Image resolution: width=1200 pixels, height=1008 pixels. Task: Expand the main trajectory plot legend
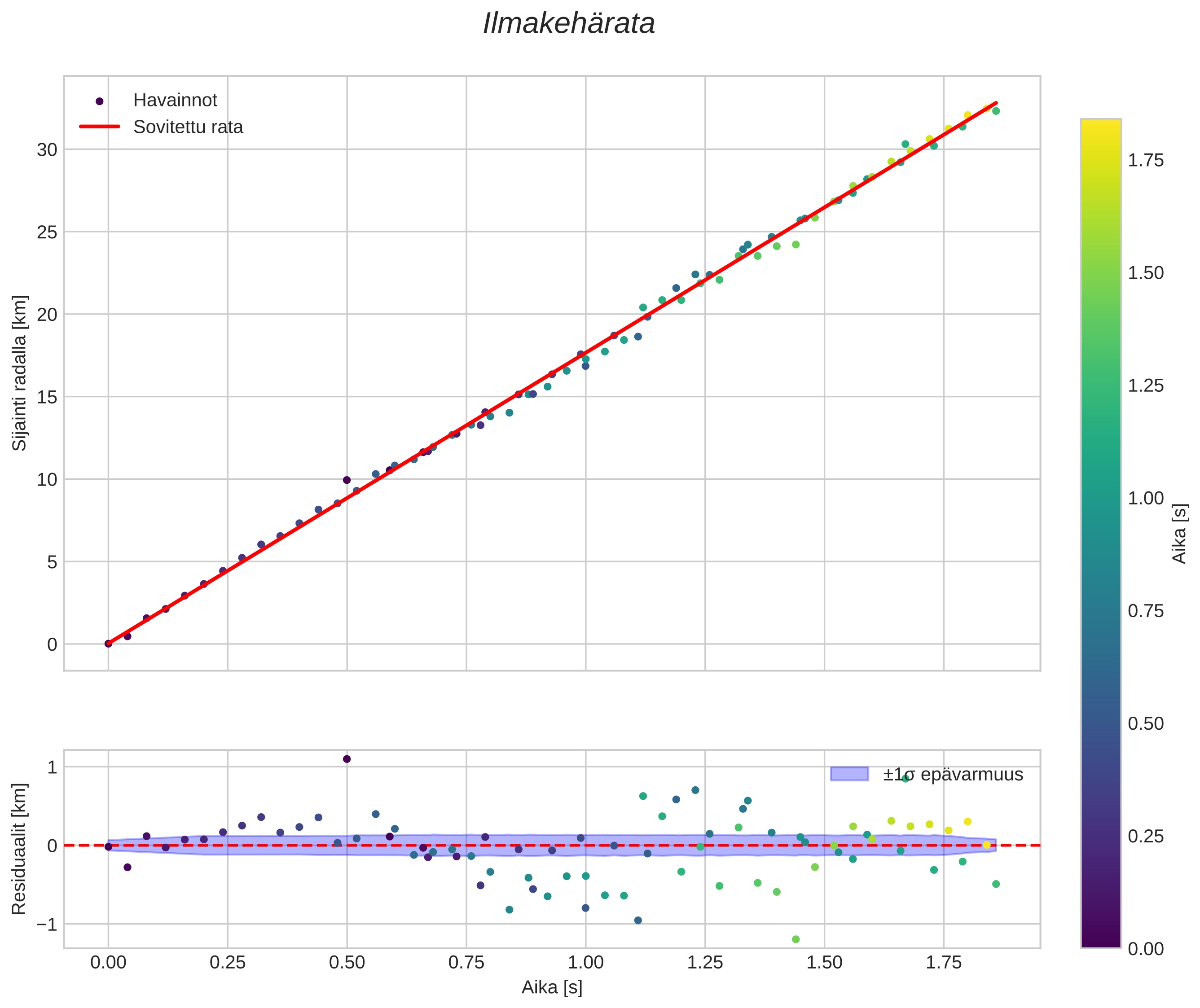pos(160,113)
